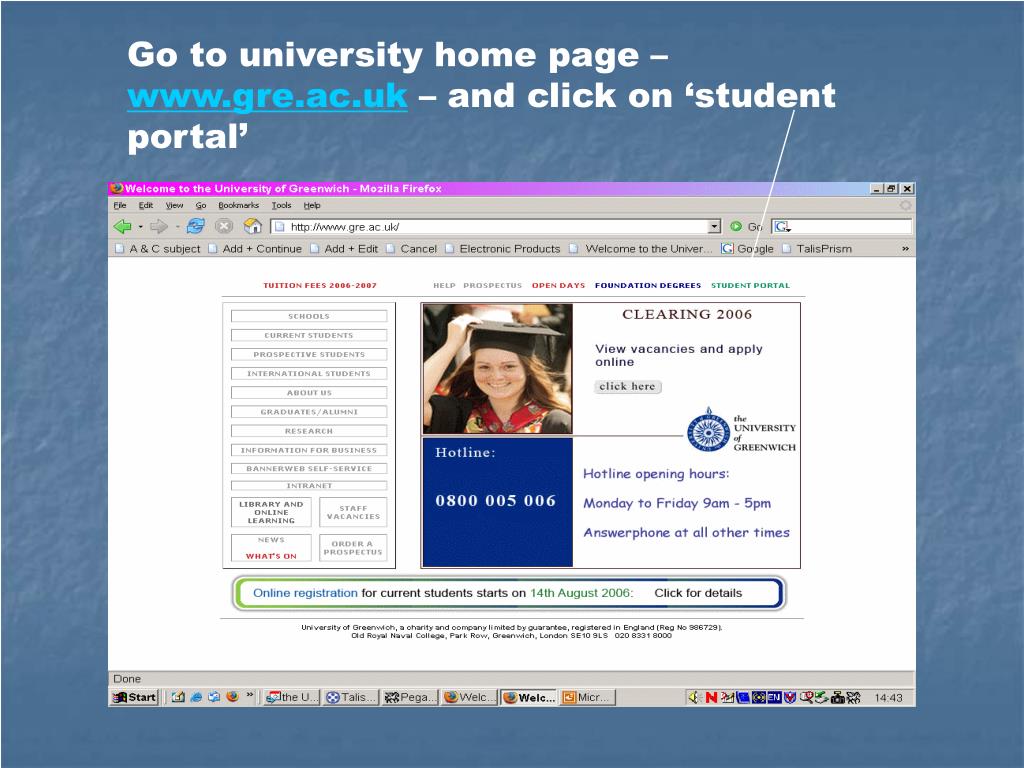Open the 'Electronic Products' bookmark
This screenshot has height=768, width=1024.
[502, 249]
